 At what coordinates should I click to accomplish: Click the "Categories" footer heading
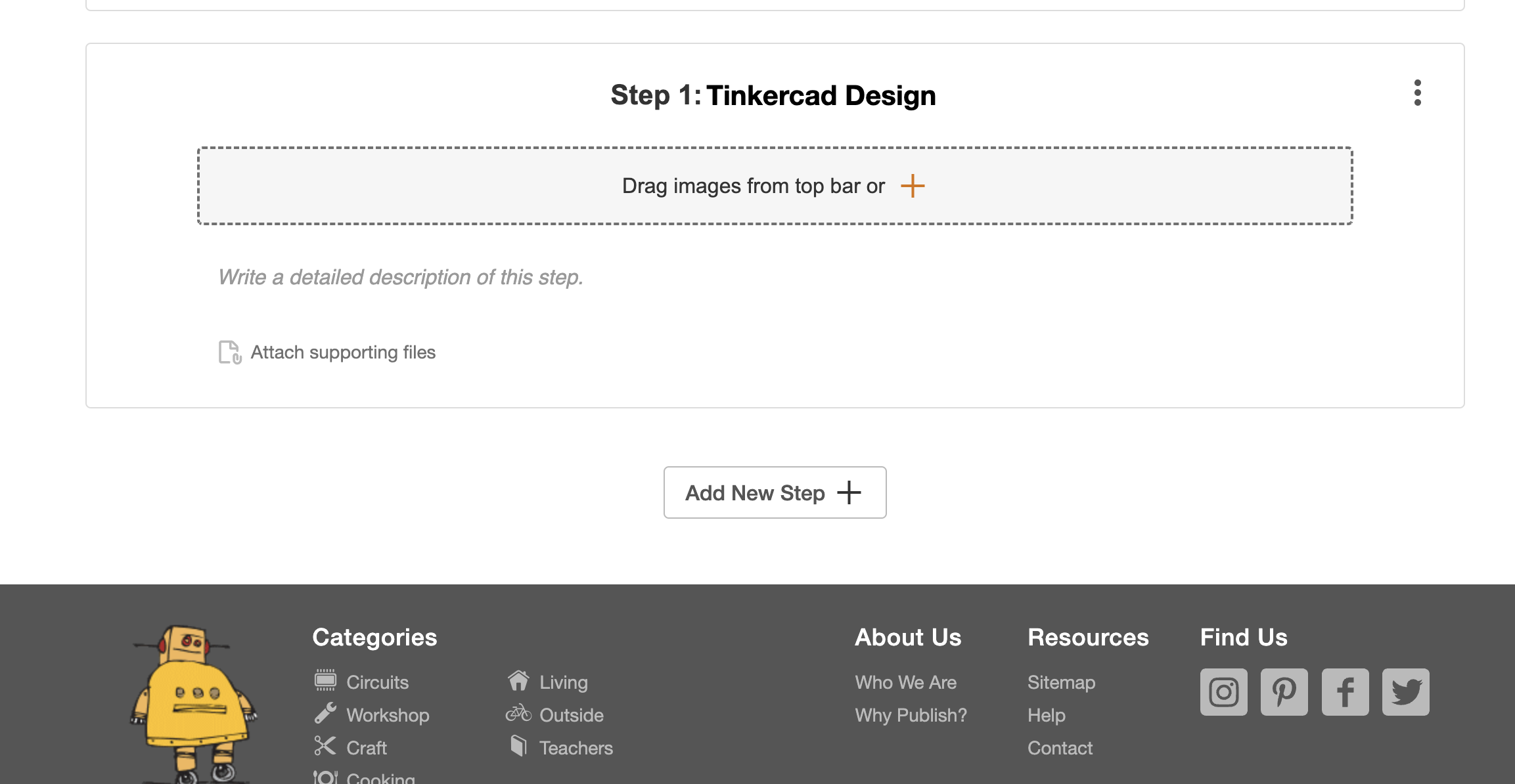pos(374,638)
